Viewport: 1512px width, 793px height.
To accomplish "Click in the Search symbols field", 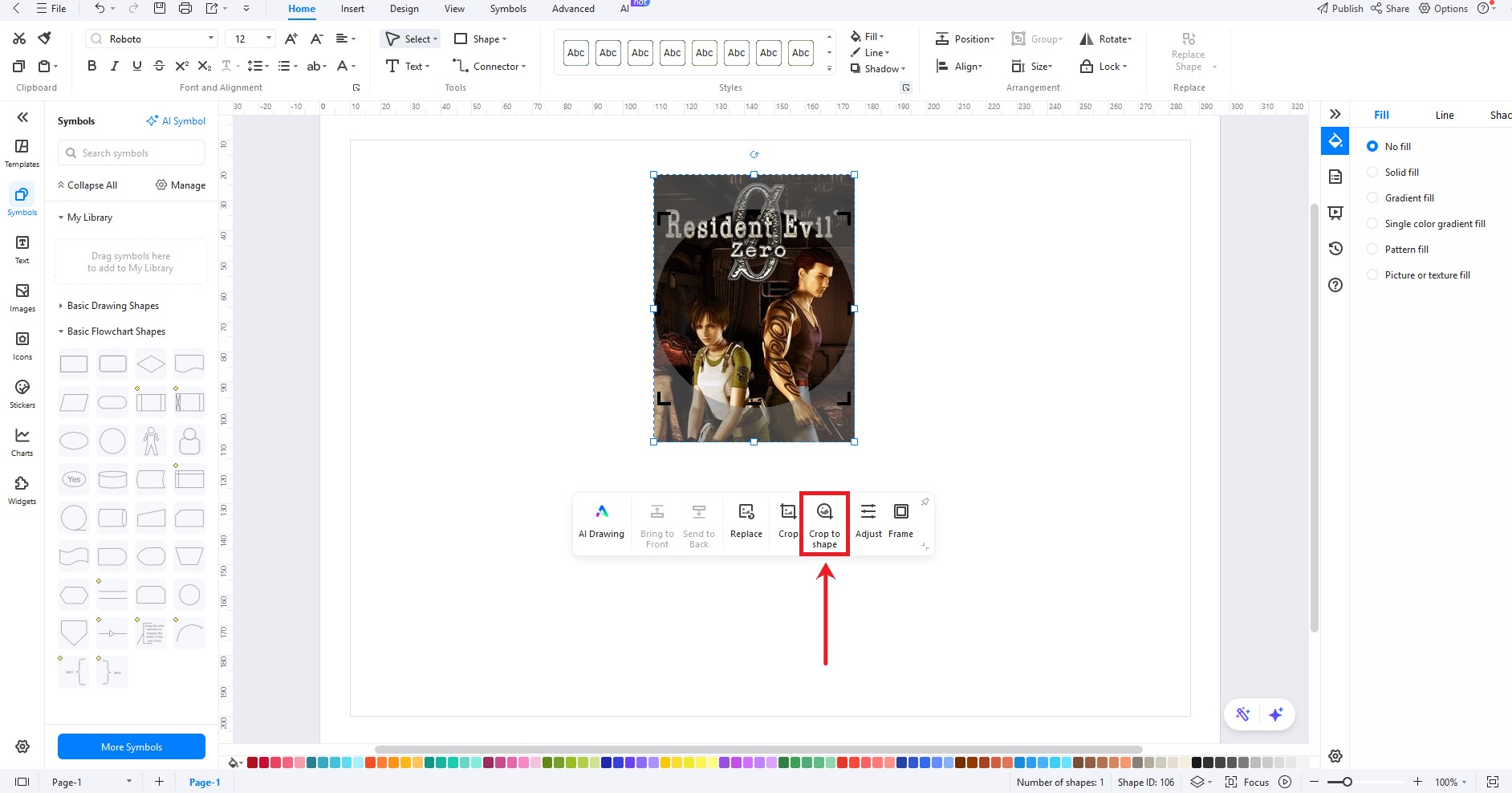I will tap(132, 152).
